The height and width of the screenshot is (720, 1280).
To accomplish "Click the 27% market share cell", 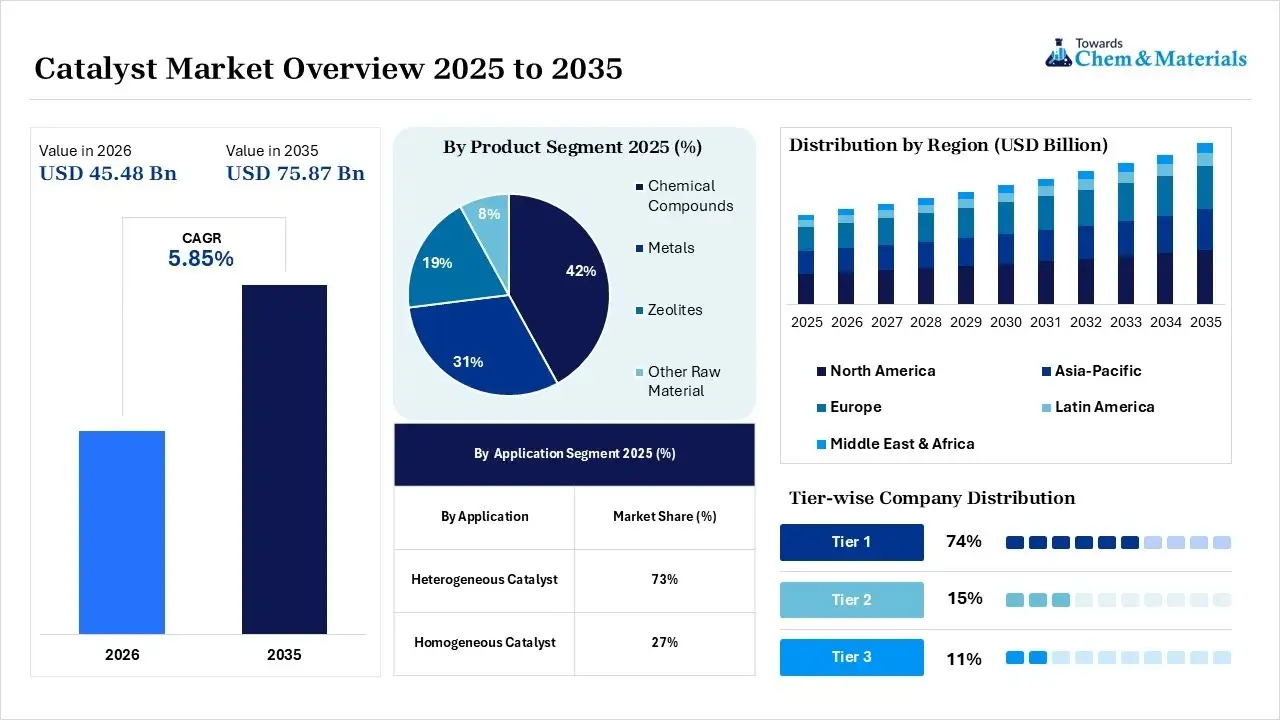I will coord(665,643).
